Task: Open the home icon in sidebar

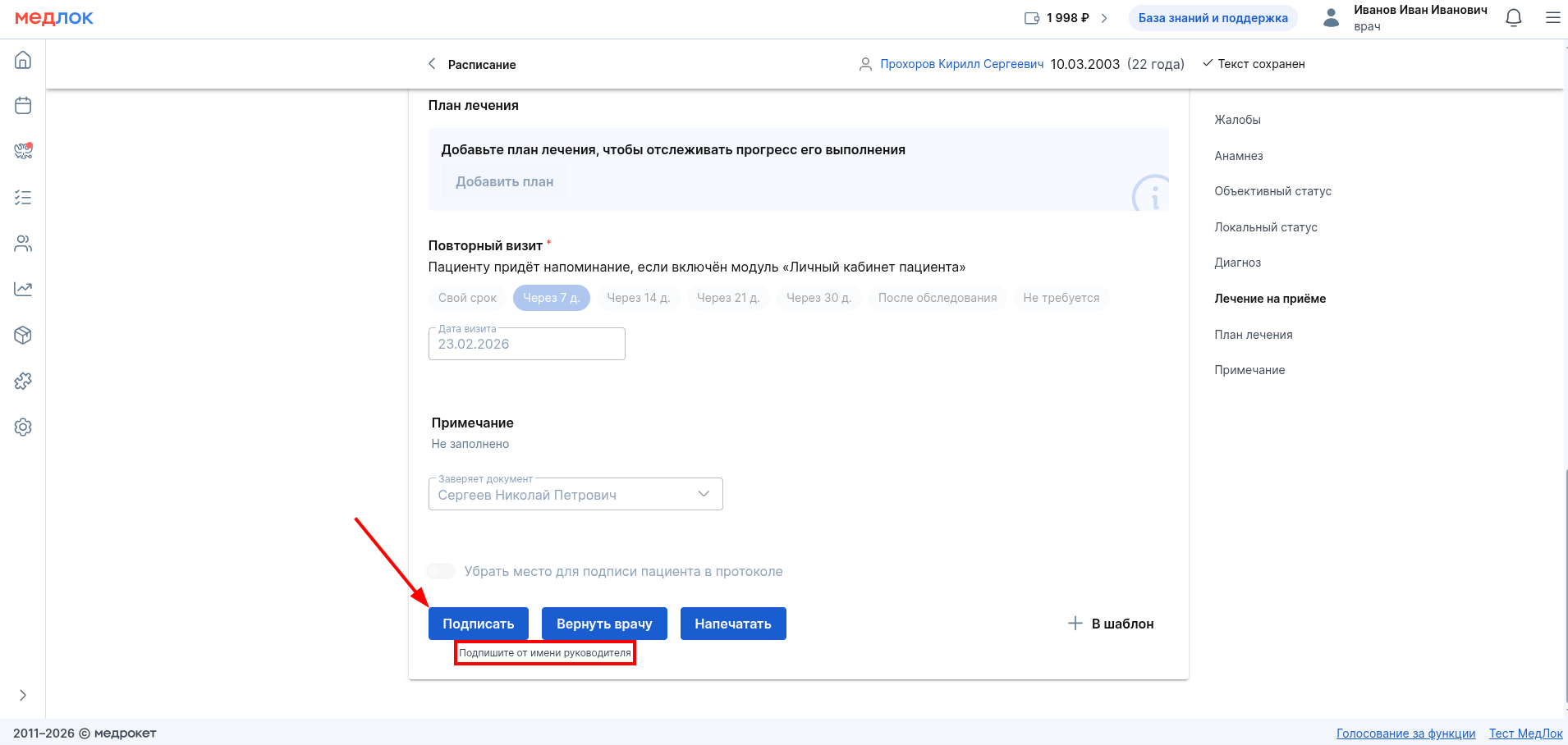Action: (23, 60)
